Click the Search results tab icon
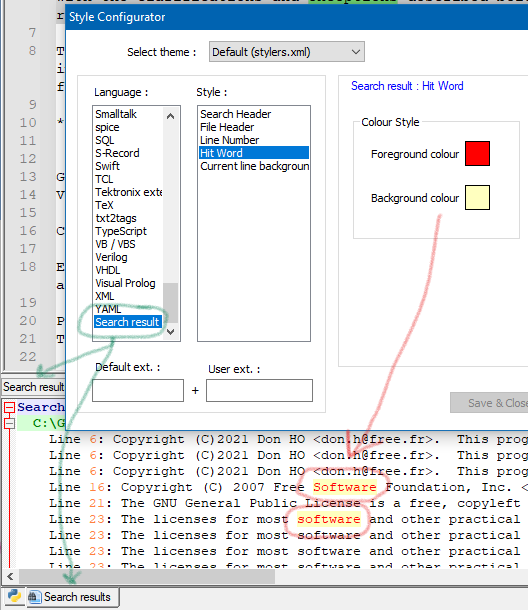The height and width of the screenshot is (610, 528). (x=35, y=597)
